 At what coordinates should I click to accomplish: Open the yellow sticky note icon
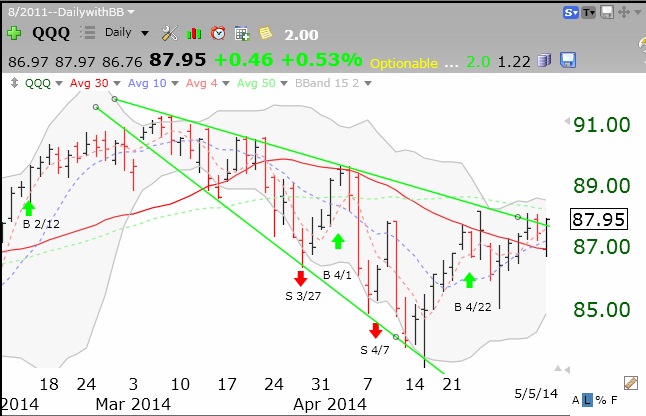pos(266,33)
